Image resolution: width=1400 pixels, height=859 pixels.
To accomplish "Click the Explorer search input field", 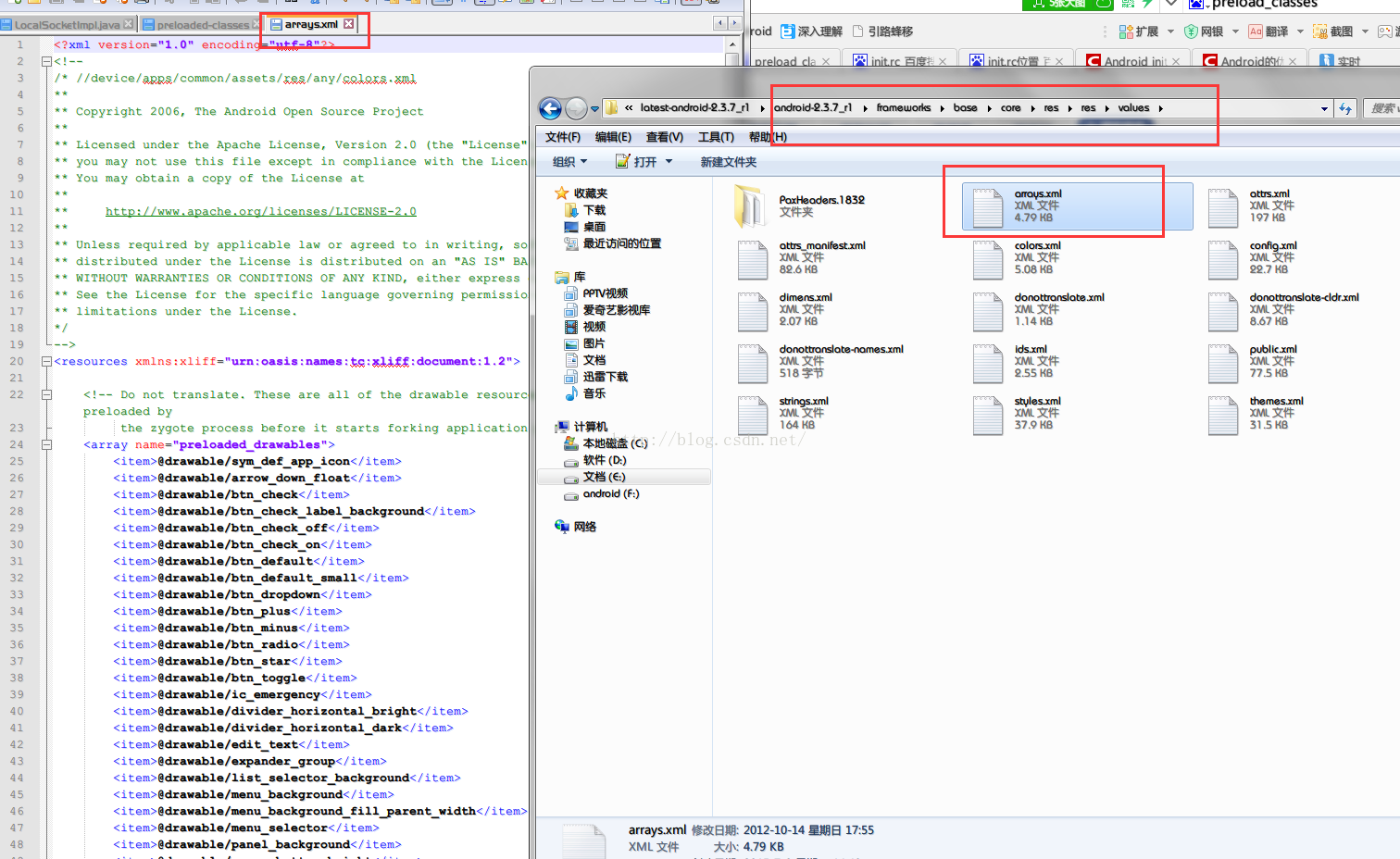I will click(1381, 108).
